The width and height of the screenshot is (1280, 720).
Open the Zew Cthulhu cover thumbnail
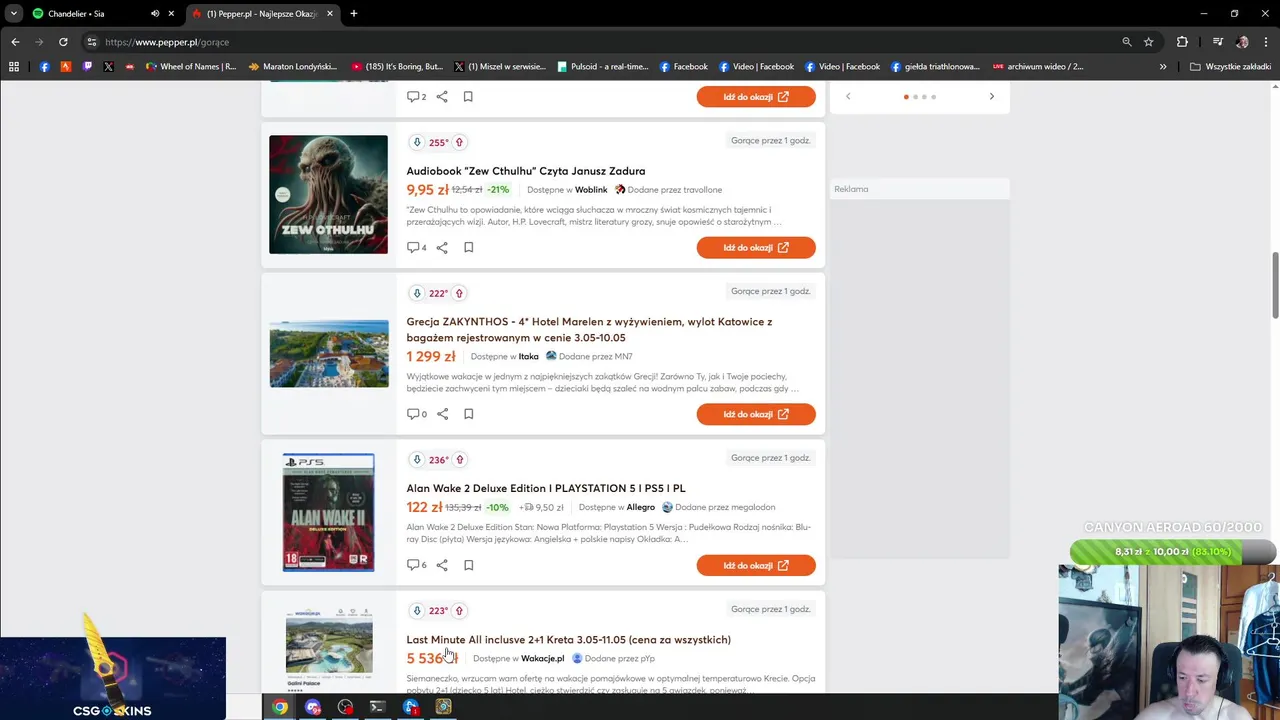pyautogui.click(x=328, y=194)
